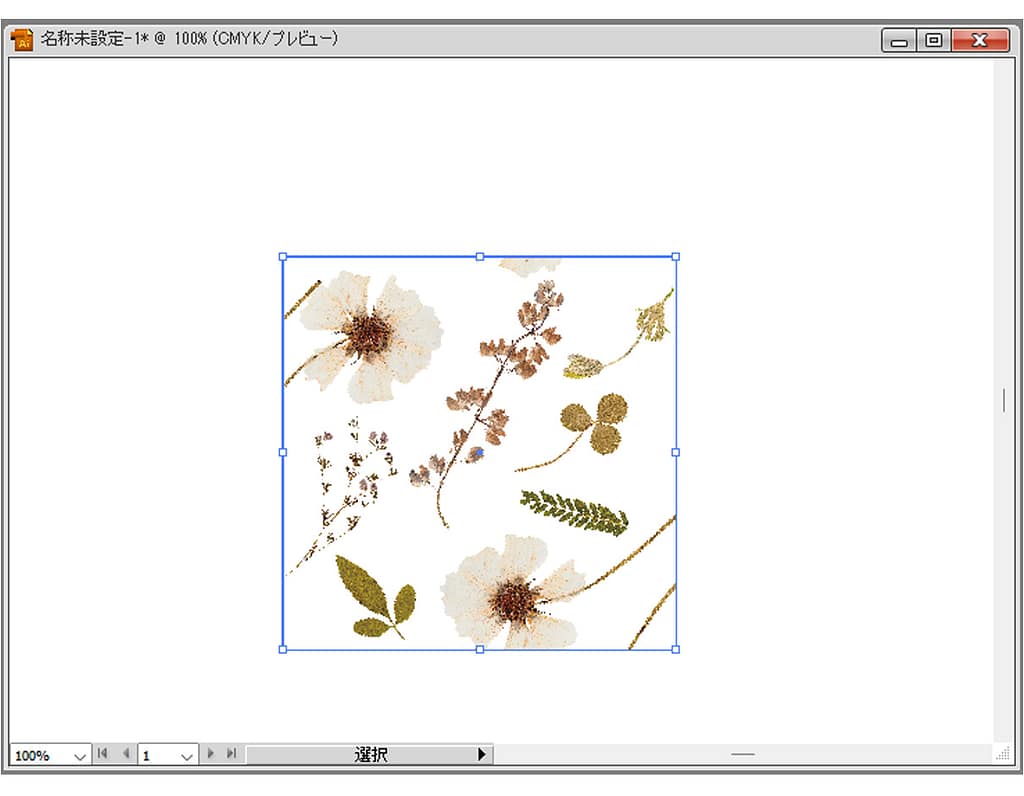Click the vertical scrollbar thumb on right edge
The image size is (1024, 796).
click(x=1004, y=400)
